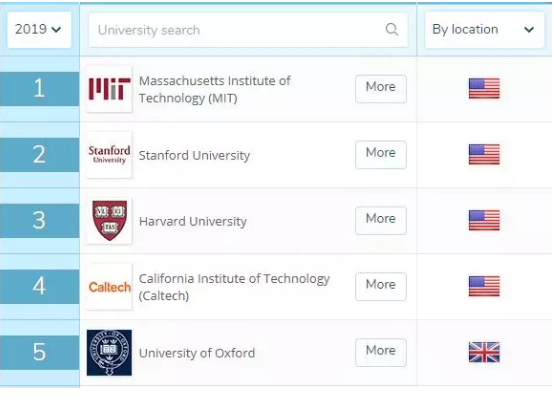554x419 pixels.
Task: Click the Caltech logo
Action: [x=109, y=287]
